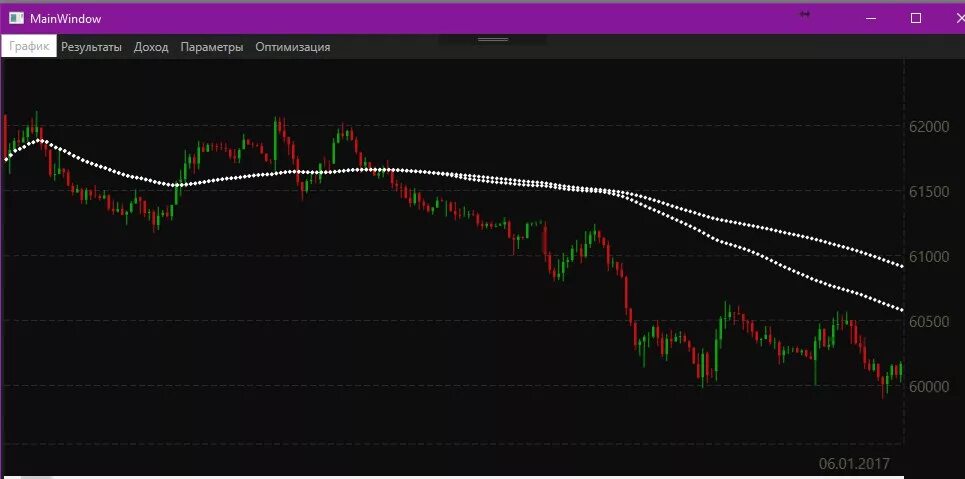Click the MainWindow app icon in title bar

click(15, 18)
